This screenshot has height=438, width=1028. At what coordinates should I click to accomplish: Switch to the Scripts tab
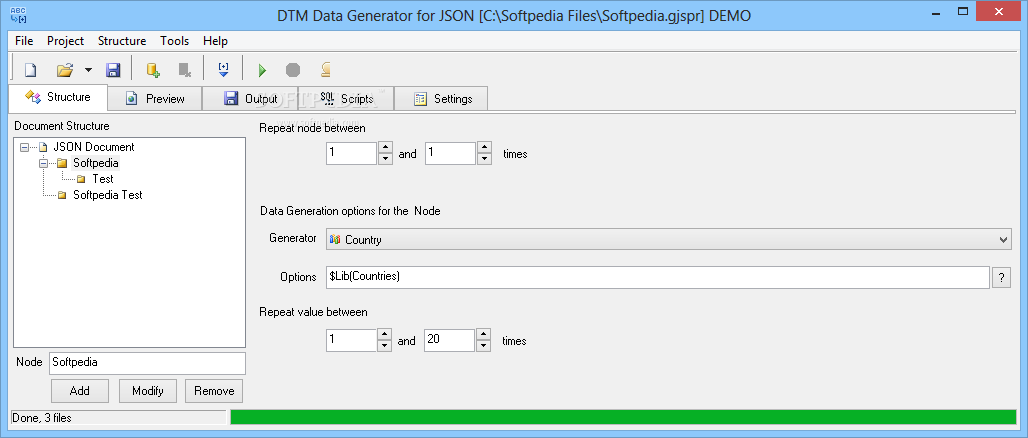tap(346, 98)
